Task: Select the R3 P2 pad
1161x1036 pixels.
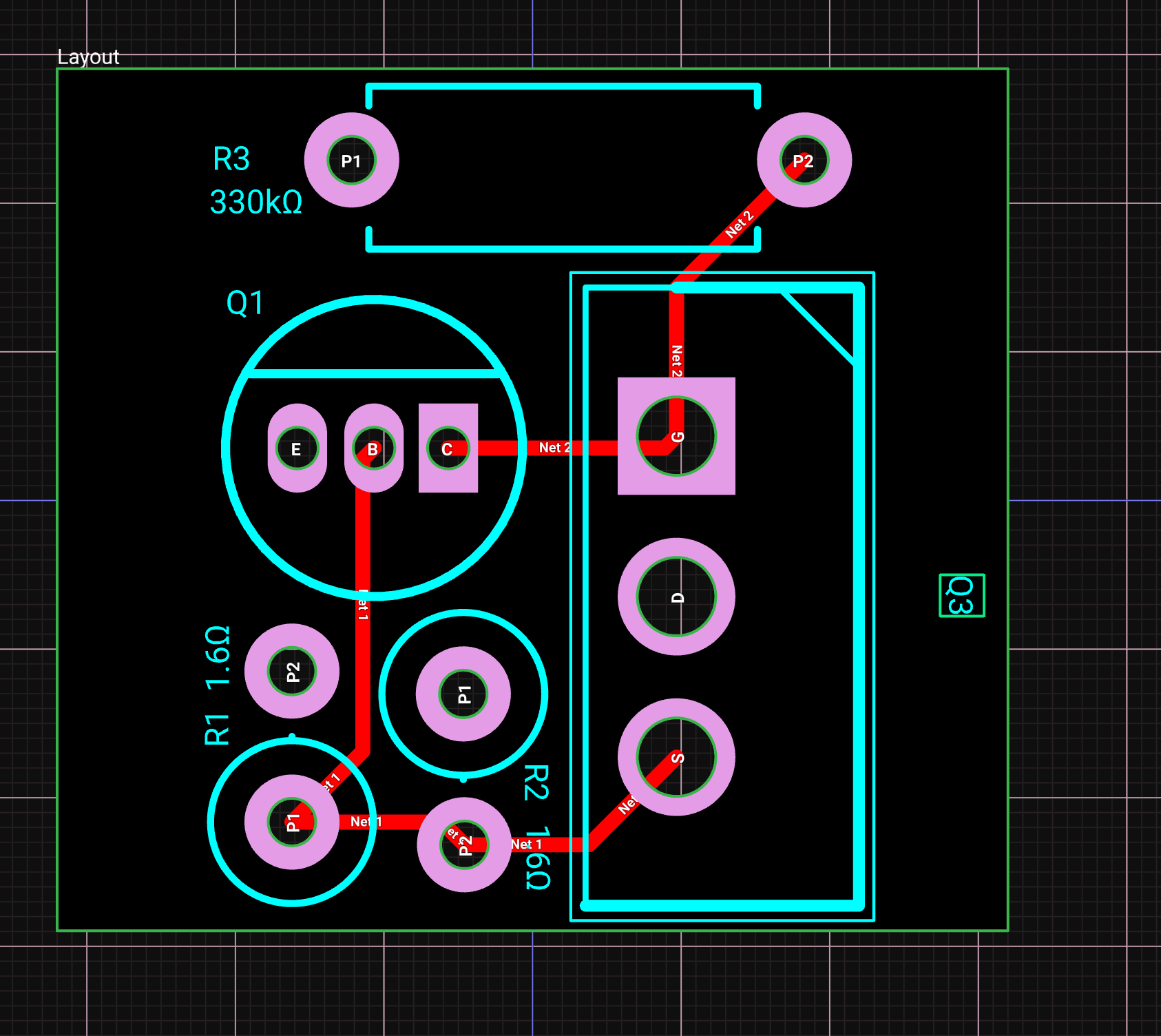Action: (x=804, y=160)
